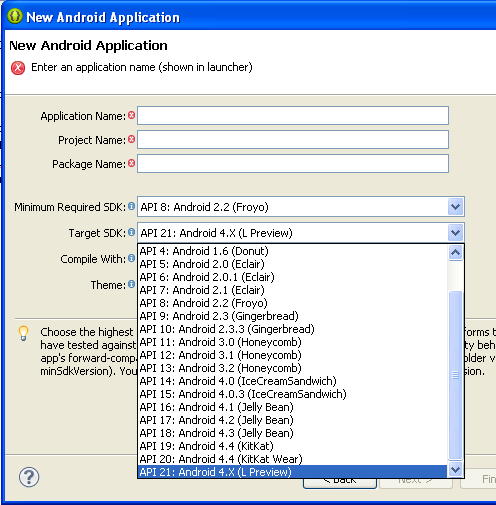Screen dimensions: 496x505
Task: Click info icon next to Compile With
Action: click(x=131, y=258)
